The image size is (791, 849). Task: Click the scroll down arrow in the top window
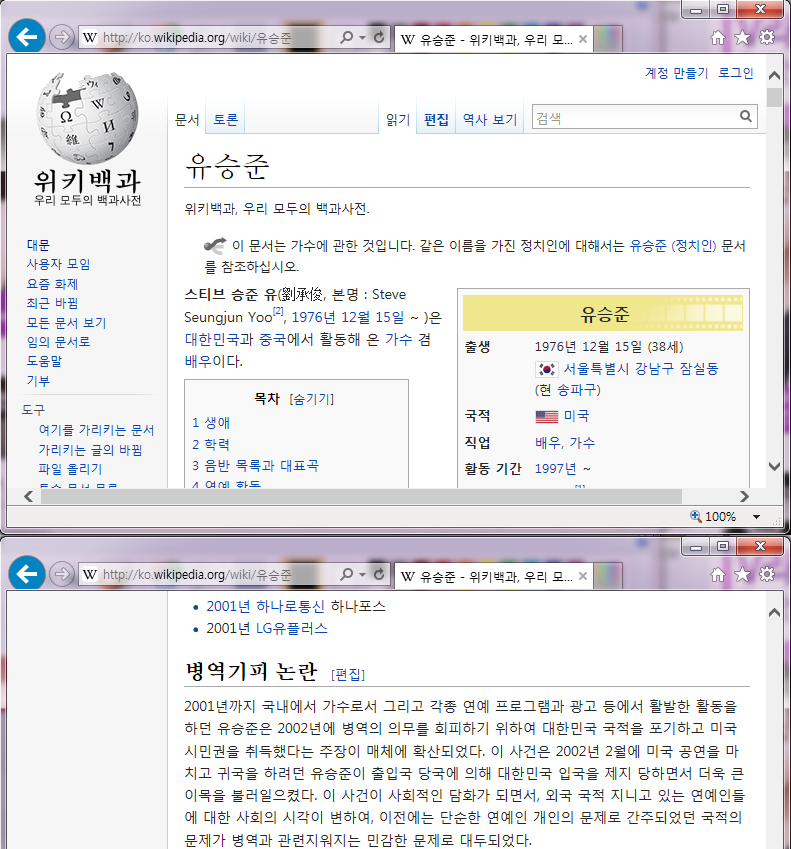click(x=774, y=466)
